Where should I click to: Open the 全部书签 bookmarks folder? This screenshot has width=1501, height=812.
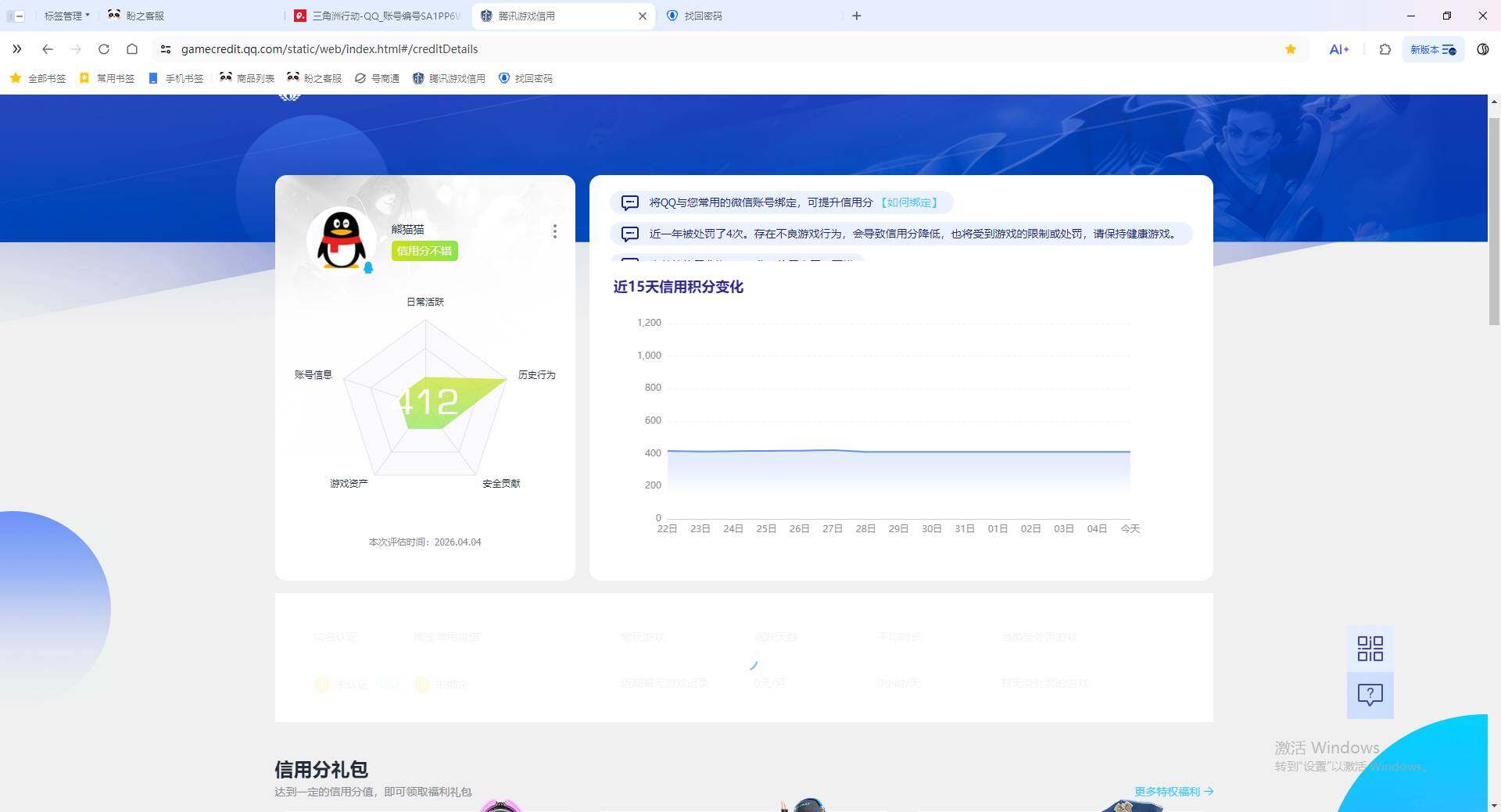38,78
